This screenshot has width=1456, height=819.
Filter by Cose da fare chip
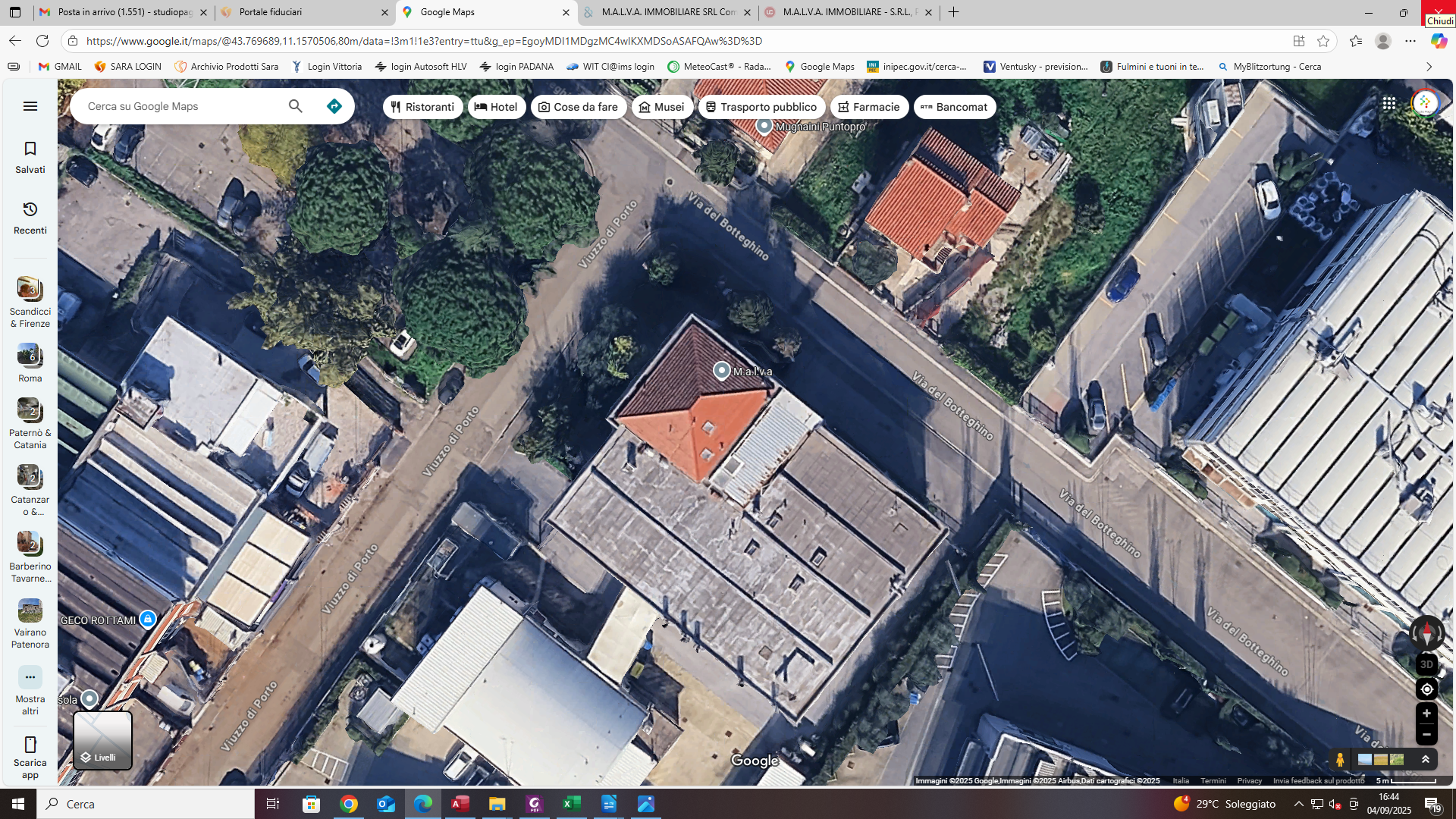pos(579,107)
